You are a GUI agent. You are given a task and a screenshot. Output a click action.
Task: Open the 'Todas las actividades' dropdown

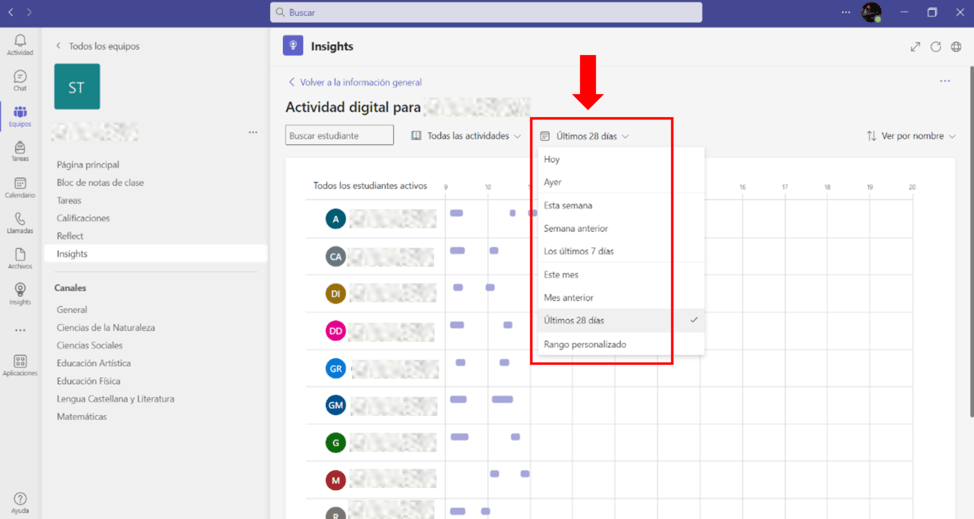tap(466, 136)
